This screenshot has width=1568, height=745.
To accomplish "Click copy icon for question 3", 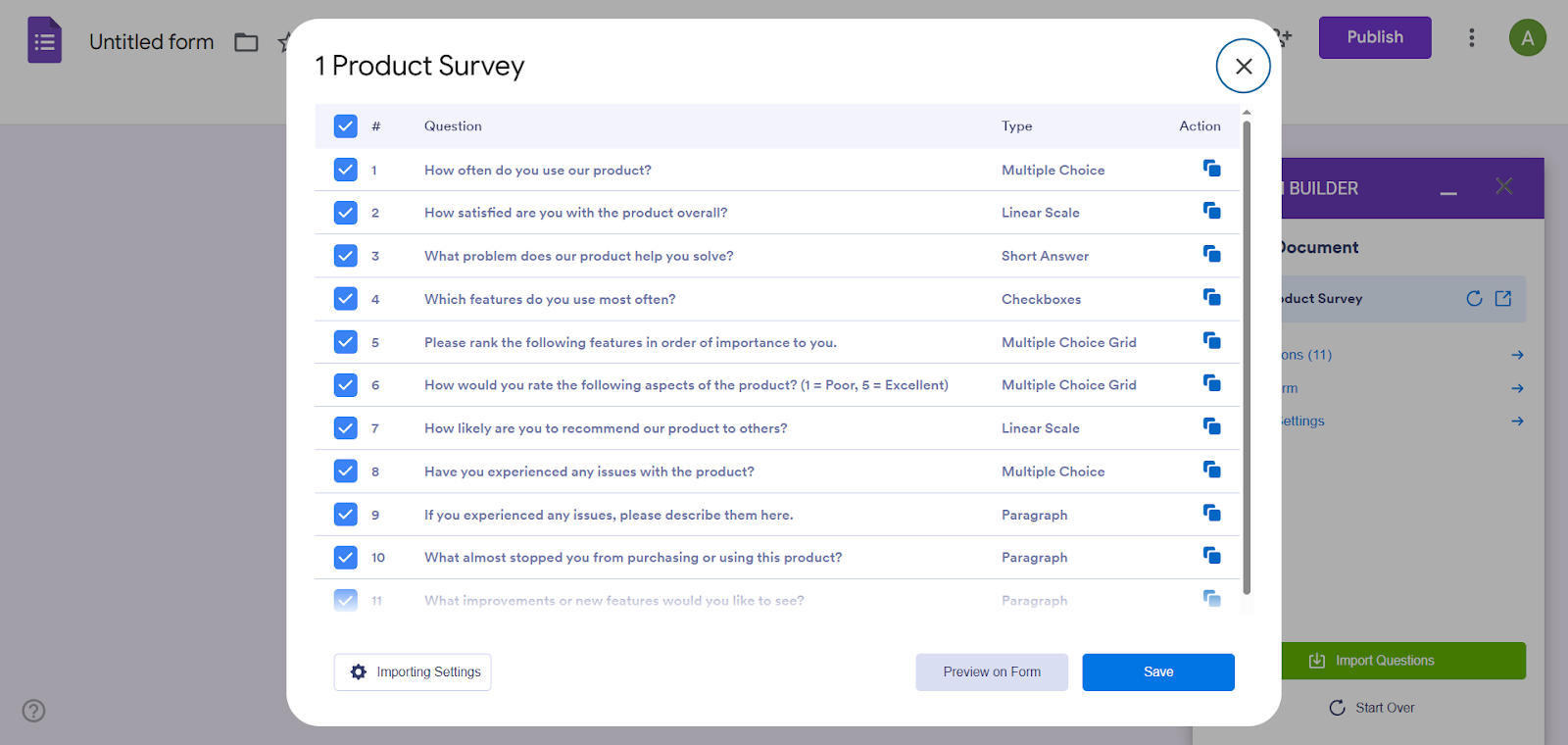I will (x=1212, y=254).
